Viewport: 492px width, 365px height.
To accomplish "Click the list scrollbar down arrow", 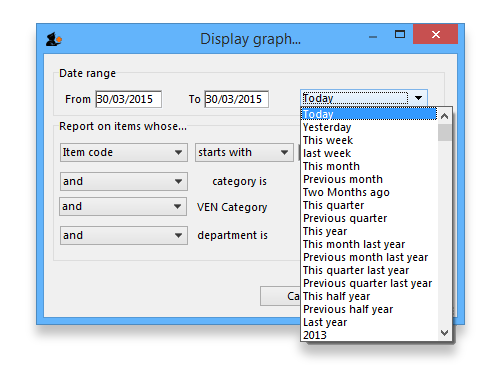I will pos(444,333).
